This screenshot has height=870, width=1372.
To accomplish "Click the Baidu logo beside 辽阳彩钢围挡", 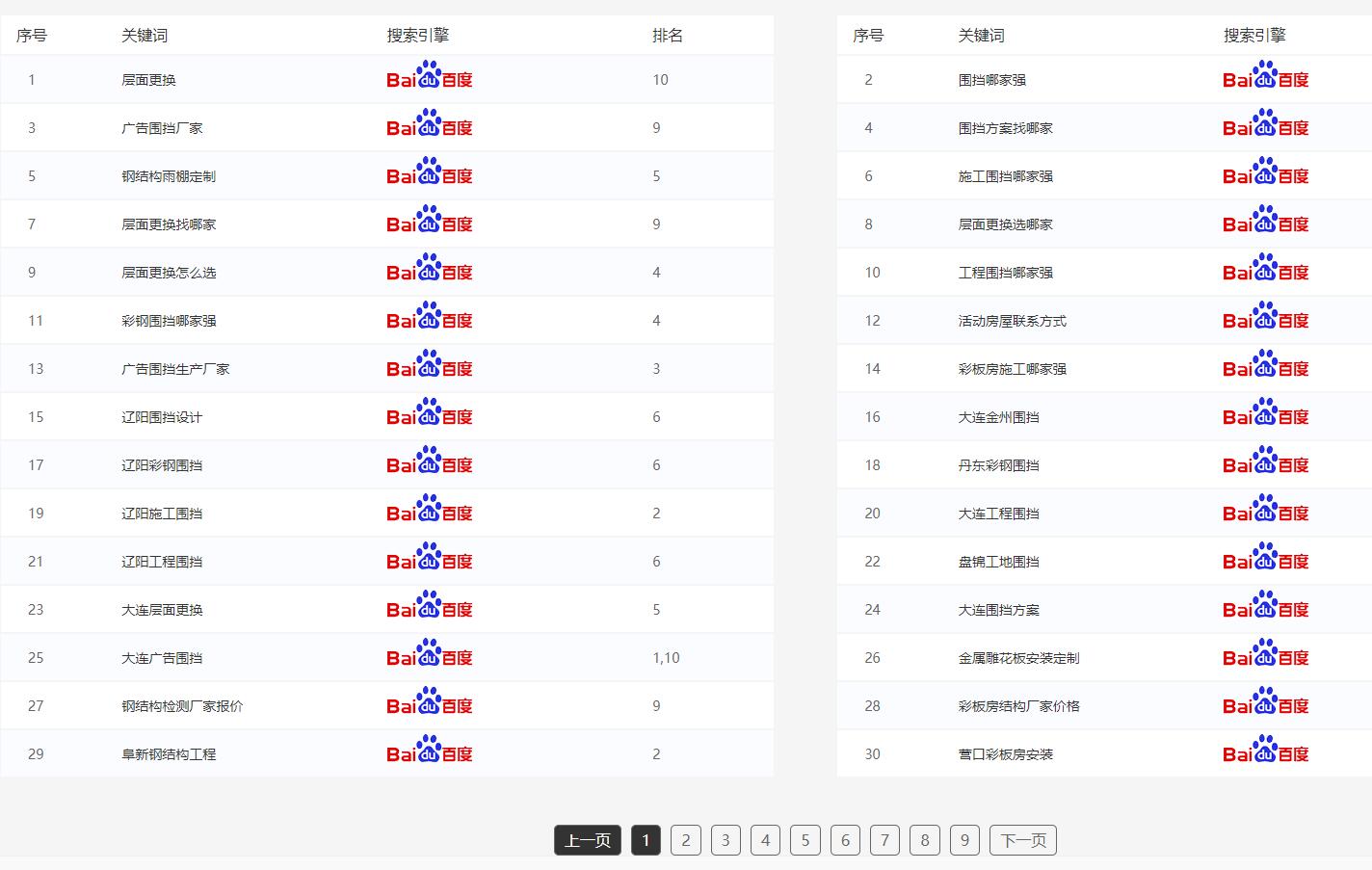I will (430, 461).
